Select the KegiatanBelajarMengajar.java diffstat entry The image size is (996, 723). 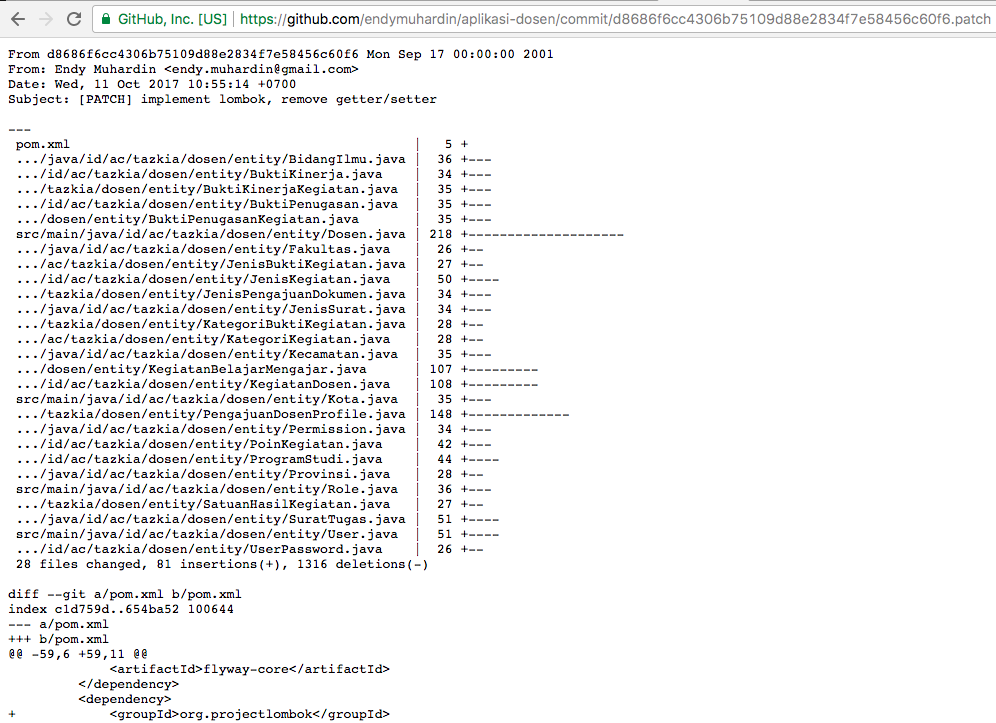(194, 368)
